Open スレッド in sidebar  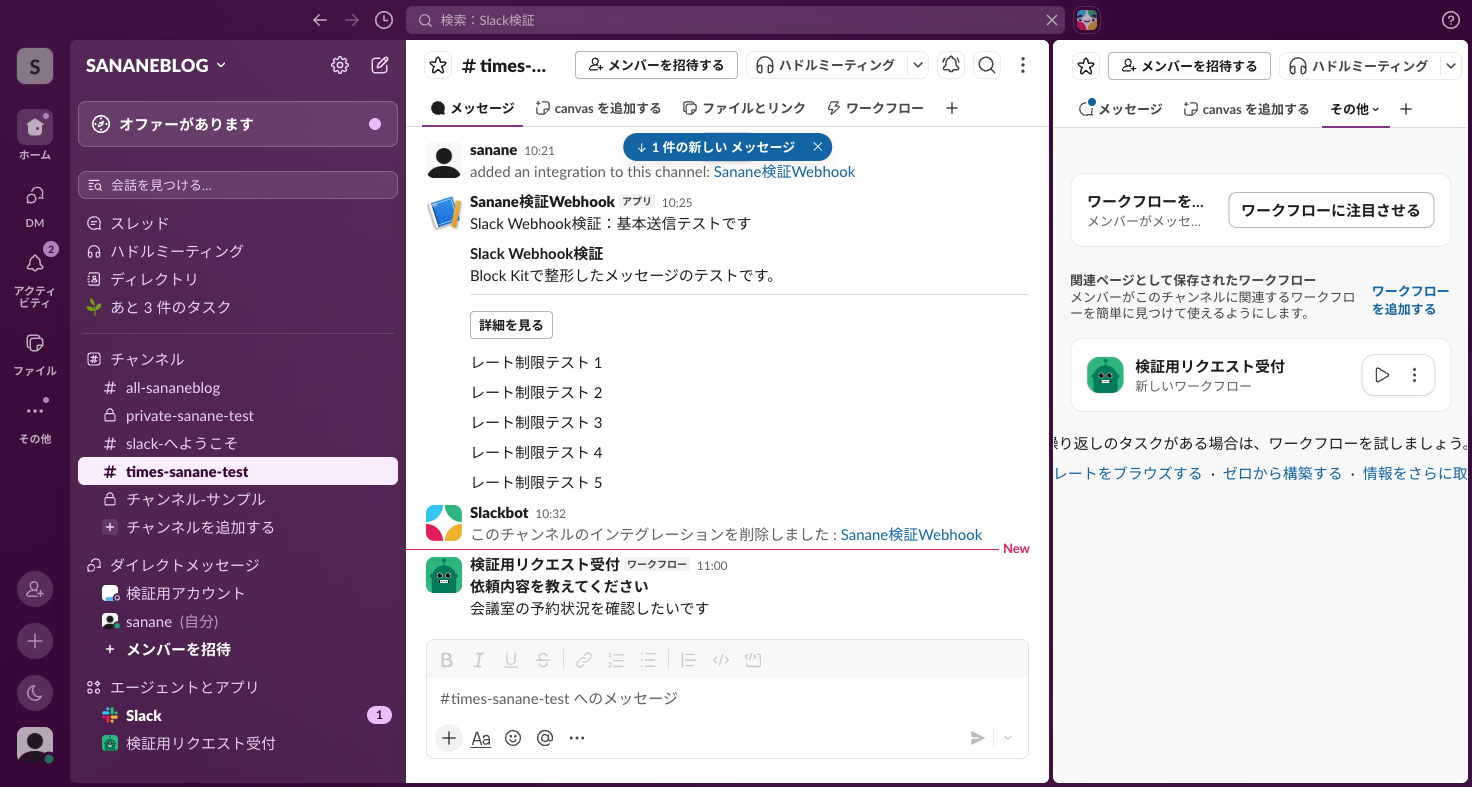238,223
